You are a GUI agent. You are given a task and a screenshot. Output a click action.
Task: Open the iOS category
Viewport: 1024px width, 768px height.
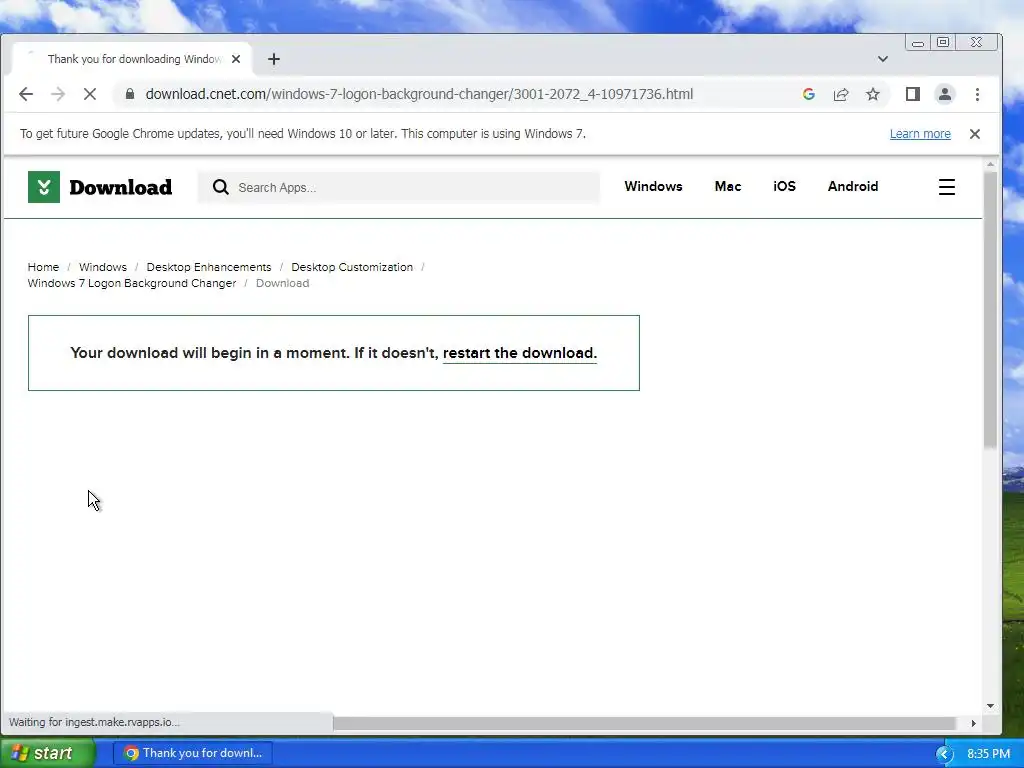[x=784, y=187]
